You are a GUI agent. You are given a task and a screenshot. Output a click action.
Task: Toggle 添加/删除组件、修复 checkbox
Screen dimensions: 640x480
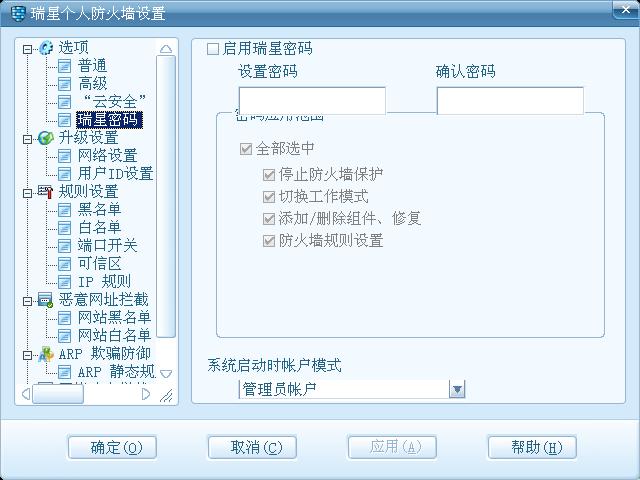click(269, 219)
